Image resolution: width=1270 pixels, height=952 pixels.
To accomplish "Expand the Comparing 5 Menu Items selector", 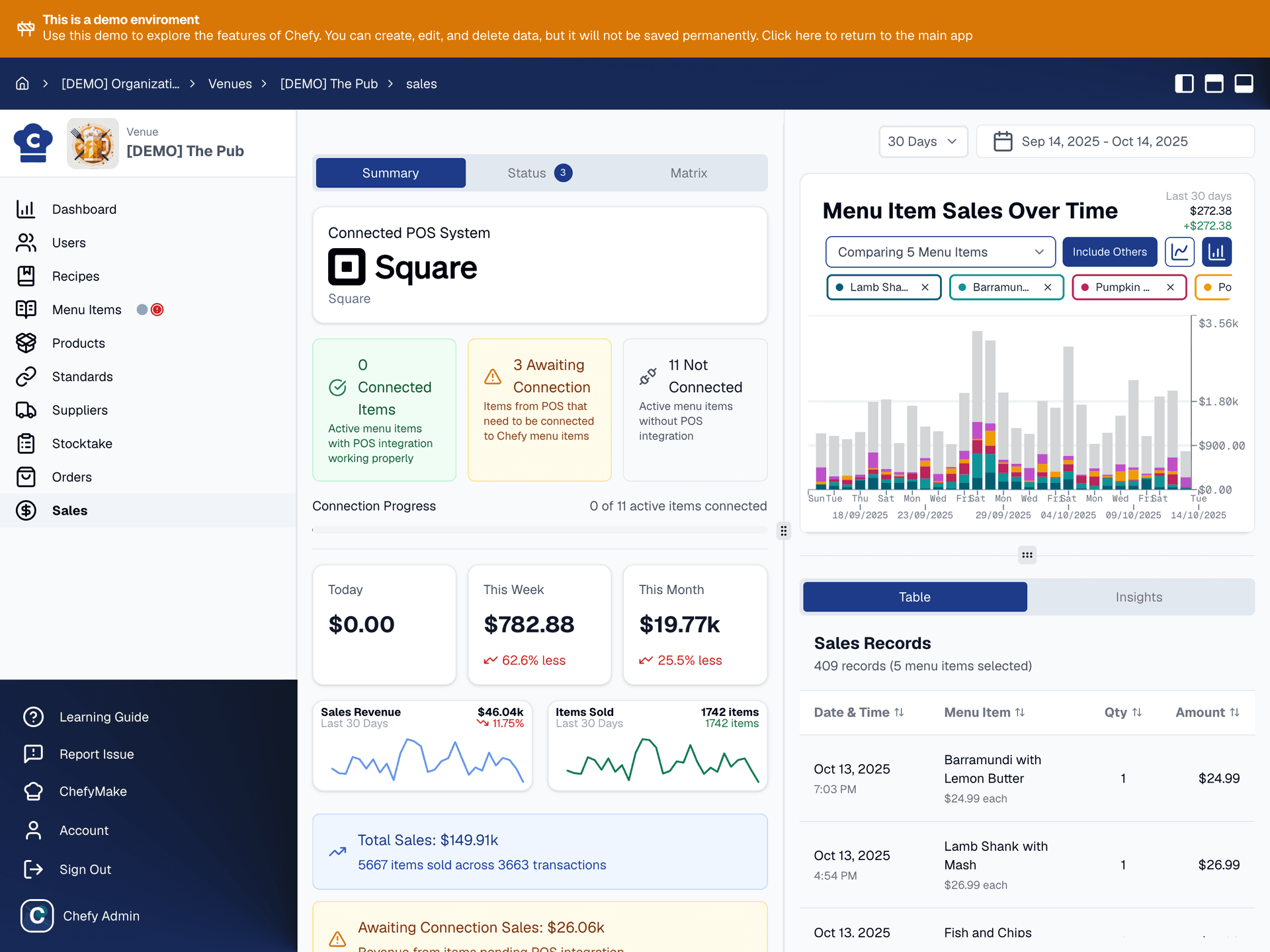I will tap(940, 251).
